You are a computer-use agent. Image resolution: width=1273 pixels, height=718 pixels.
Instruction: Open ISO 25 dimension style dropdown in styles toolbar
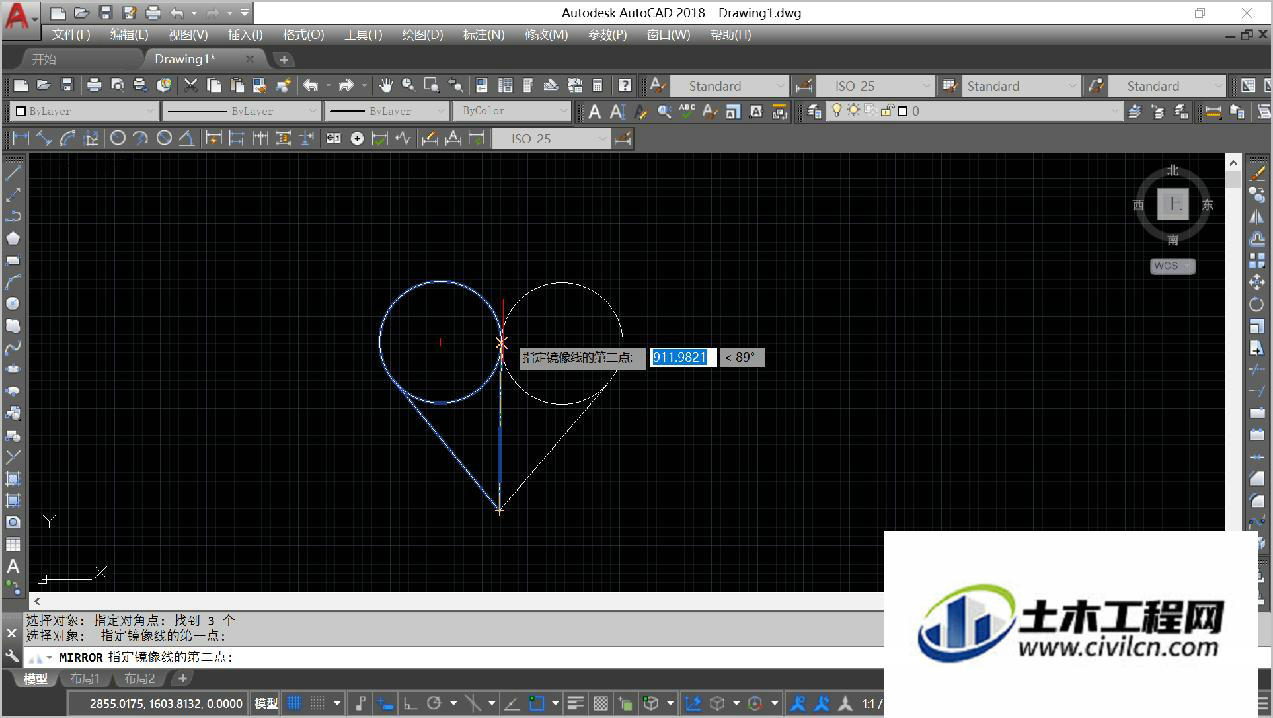coord(874,86)
